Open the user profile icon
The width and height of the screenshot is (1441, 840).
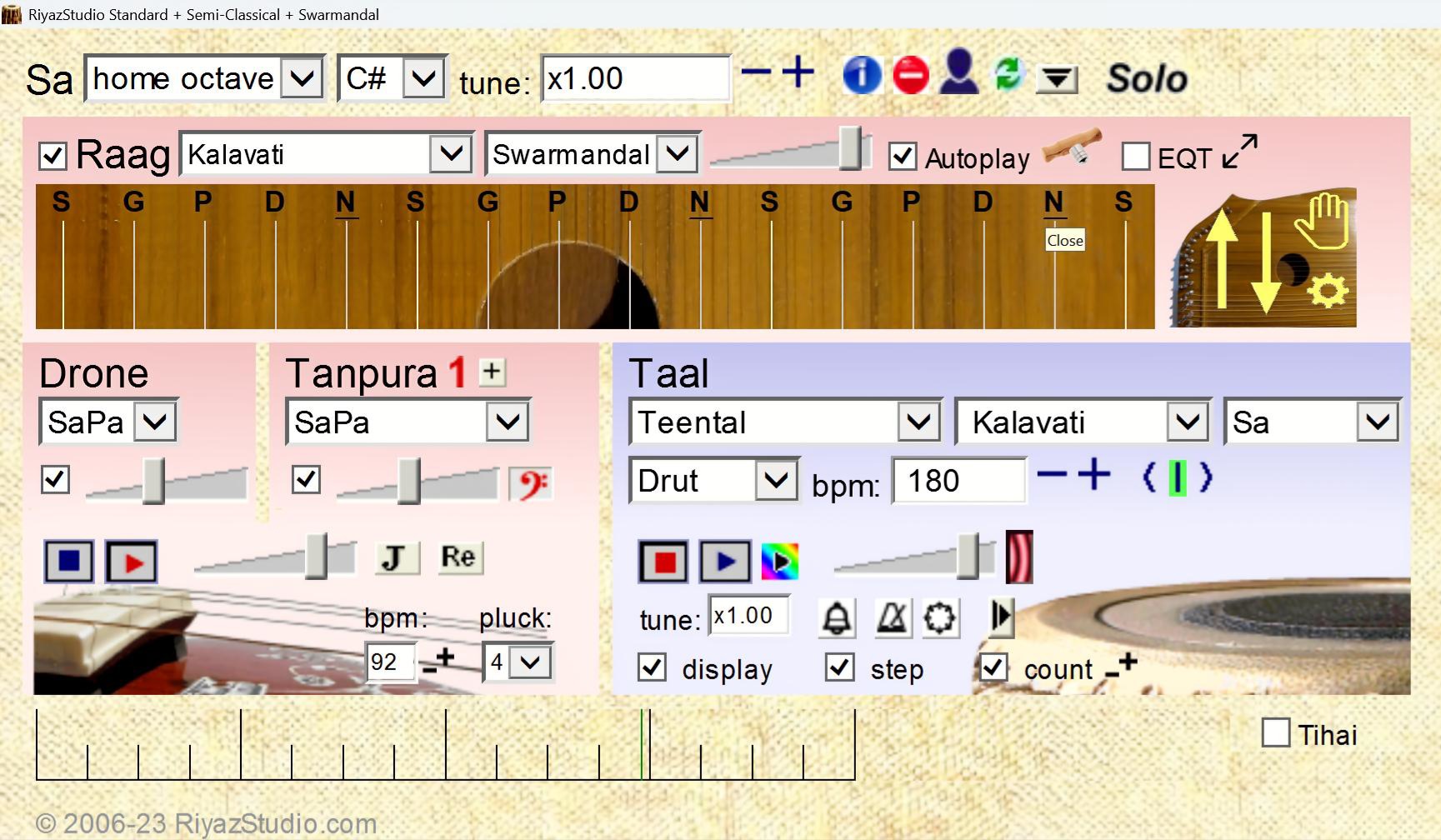(958, 74)
